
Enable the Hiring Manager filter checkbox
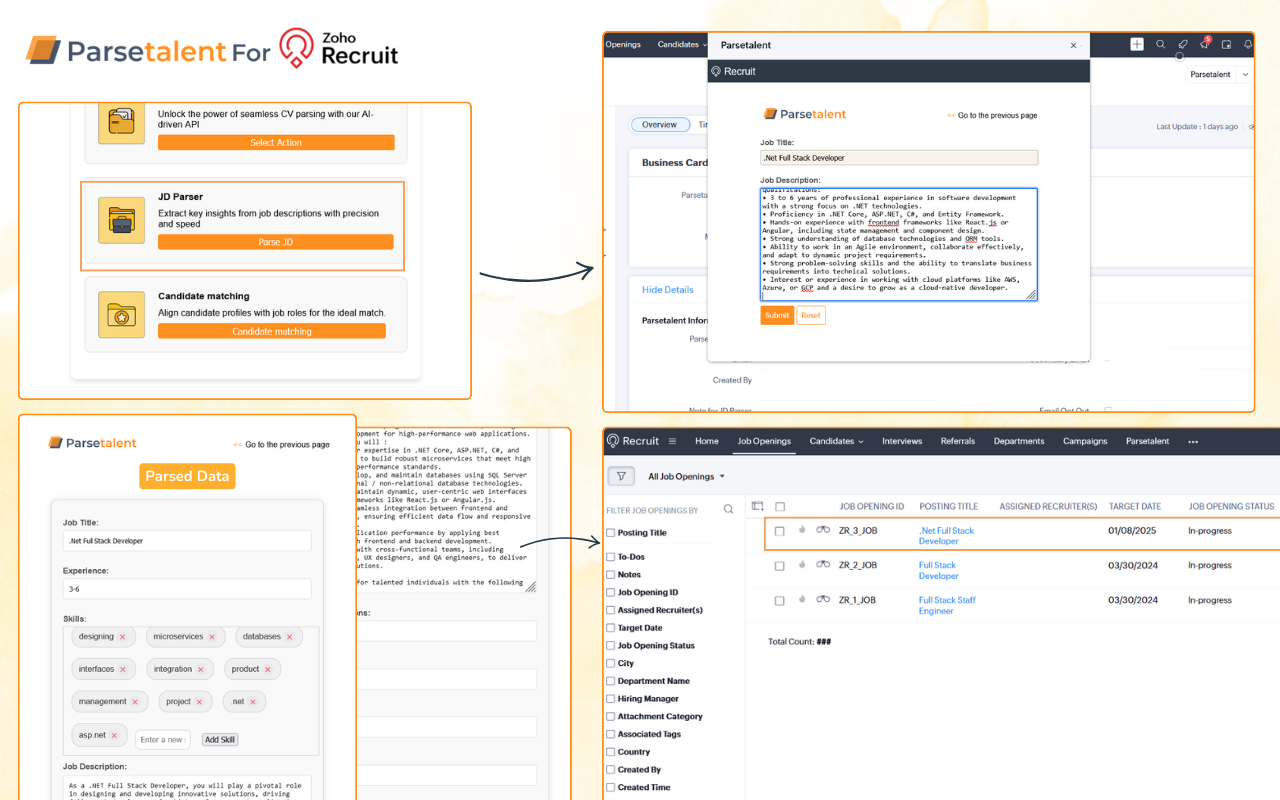click(x=611, y=699)
